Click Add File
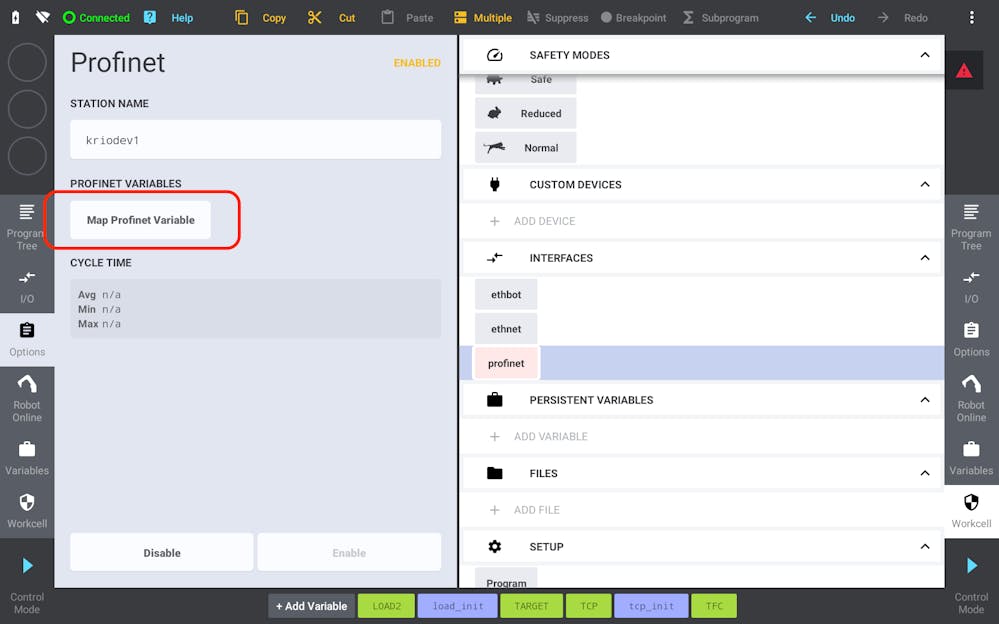Viewport: 999px width, 624px height. [x=524, y=510]
